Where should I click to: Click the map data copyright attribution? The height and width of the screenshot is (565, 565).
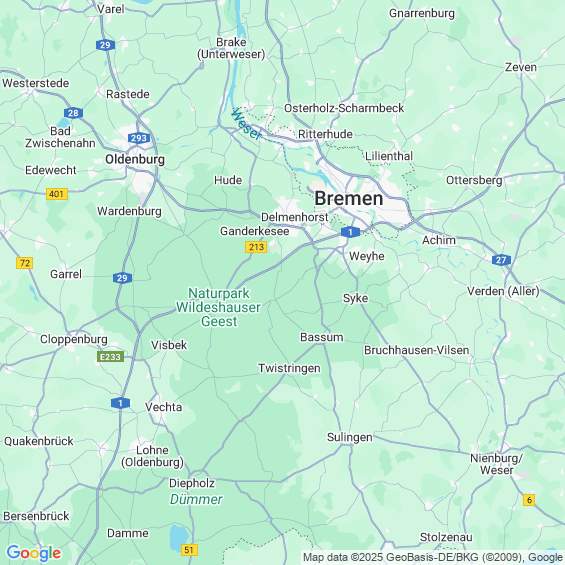432,557
